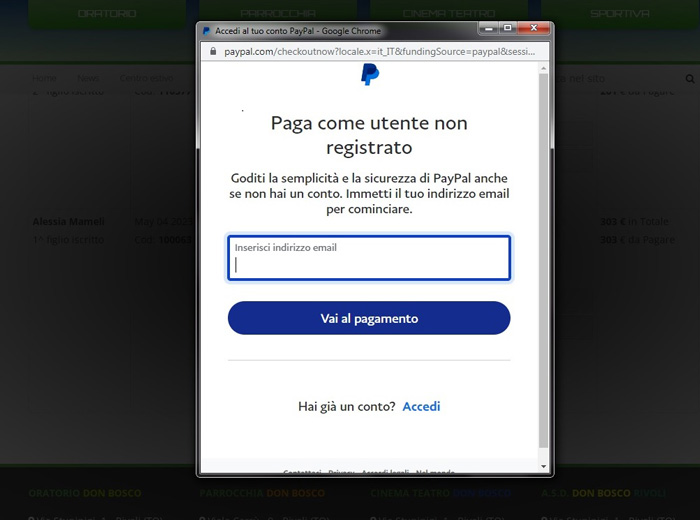Screen dimensions: 700x520
Task: Click the search magnifier icon on the background page
Action: (690, 79)
